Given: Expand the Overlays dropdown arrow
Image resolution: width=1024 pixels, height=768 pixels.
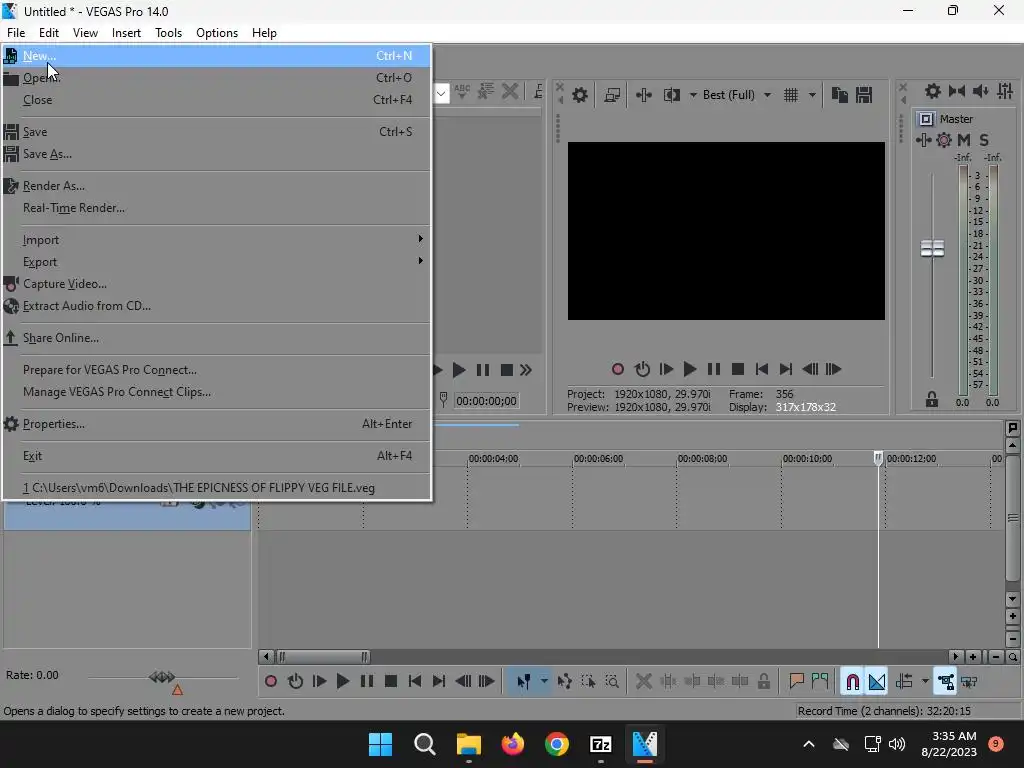Looking at the screenshot, I should 812,95.
